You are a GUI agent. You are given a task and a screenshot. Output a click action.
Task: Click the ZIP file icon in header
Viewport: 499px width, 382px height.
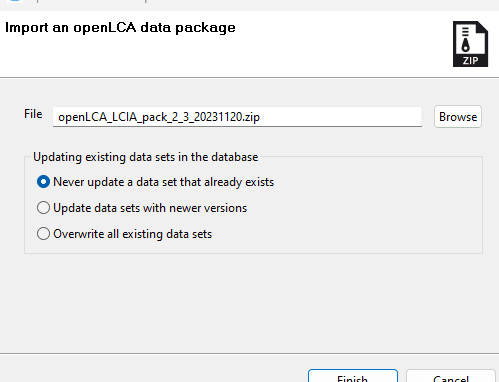[470, 44]
